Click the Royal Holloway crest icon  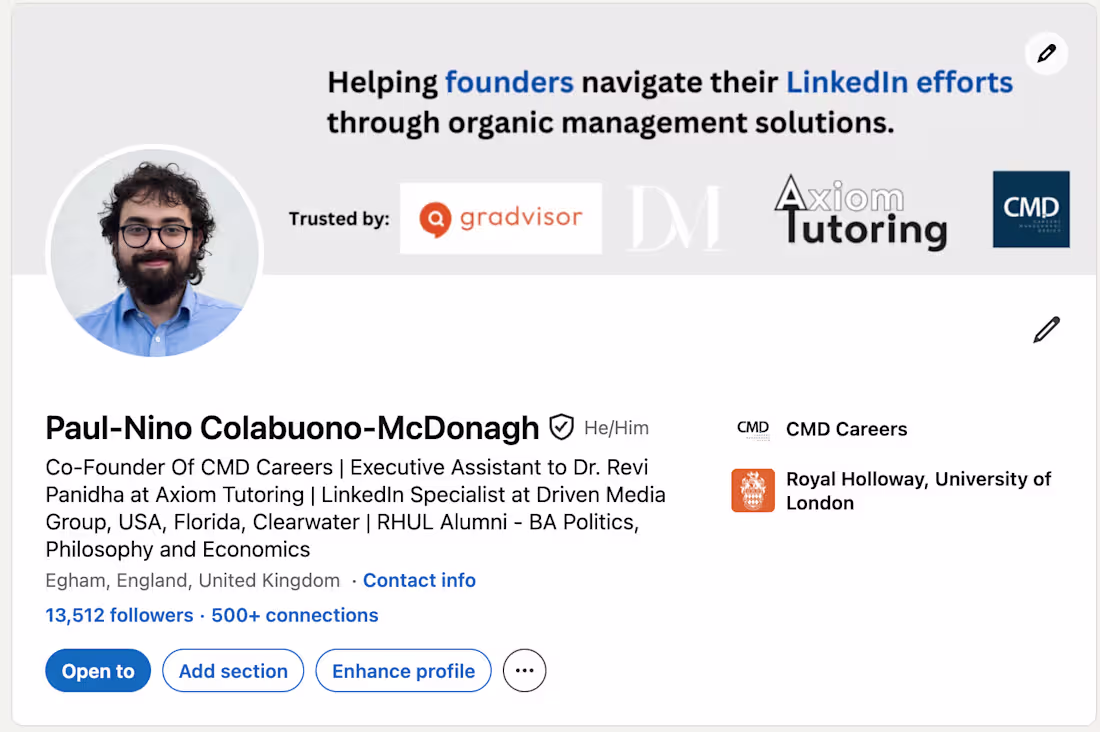(x=753, y=491)
